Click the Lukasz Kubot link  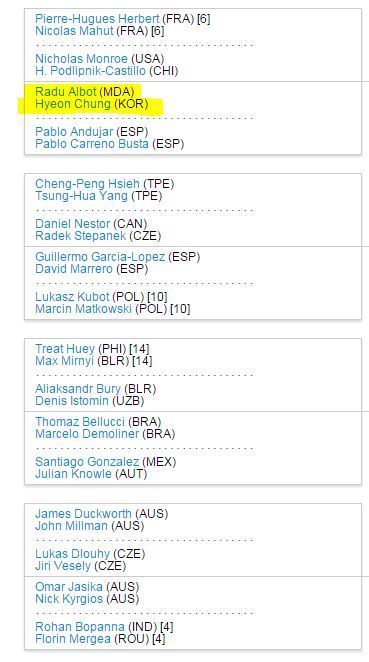[72, 297]
